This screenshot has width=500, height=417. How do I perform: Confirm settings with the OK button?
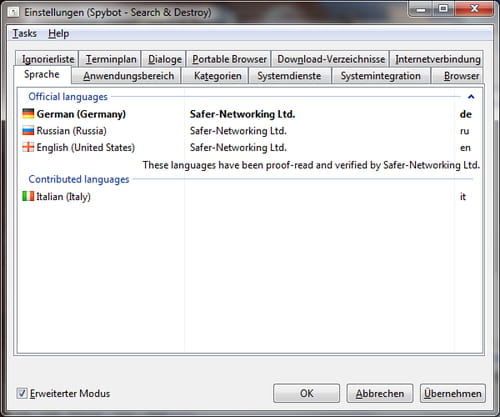(306, 393)
